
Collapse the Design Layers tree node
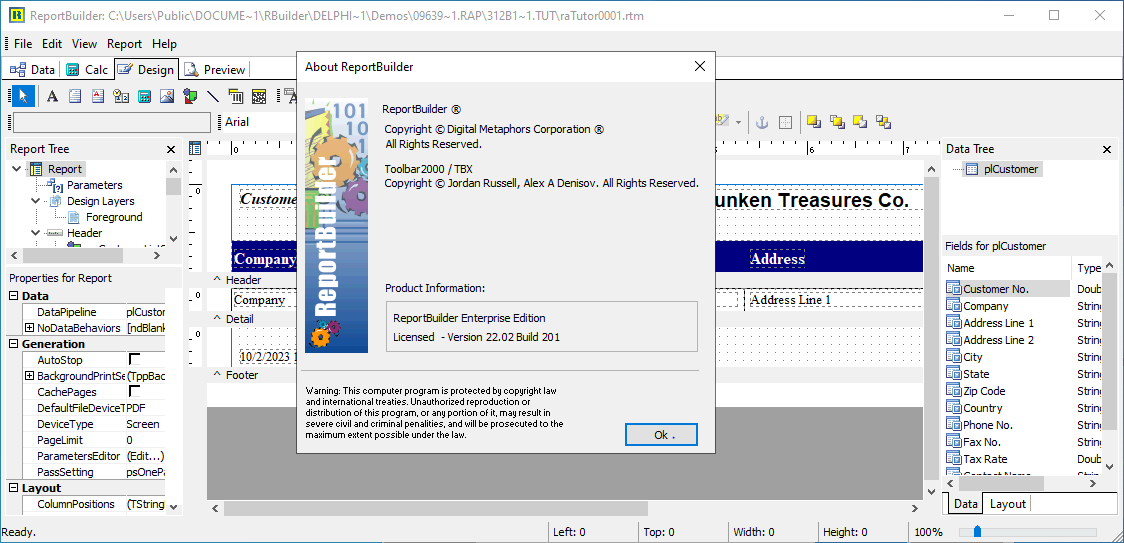click(36, 201)
